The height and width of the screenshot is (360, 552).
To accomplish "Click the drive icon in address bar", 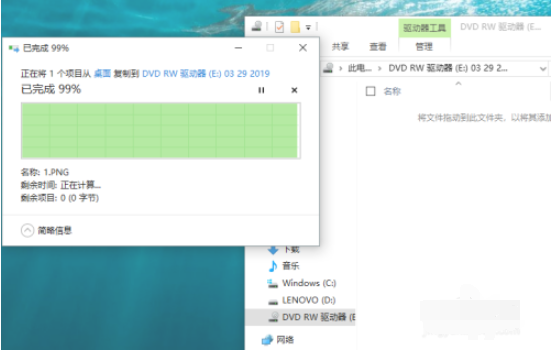I will click(x=328, y=68).
